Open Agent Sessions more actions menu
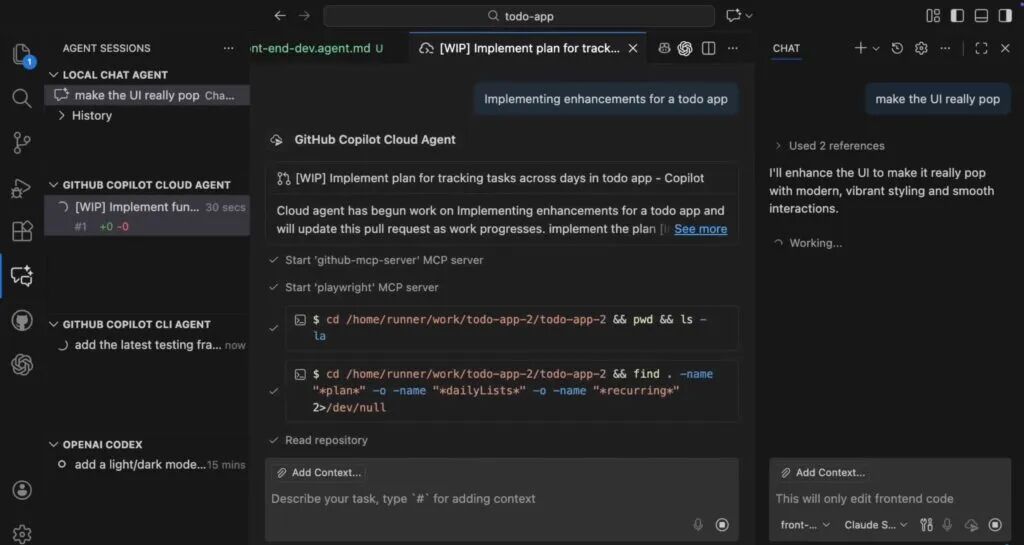1024x545 pixels. pos(228,48)
